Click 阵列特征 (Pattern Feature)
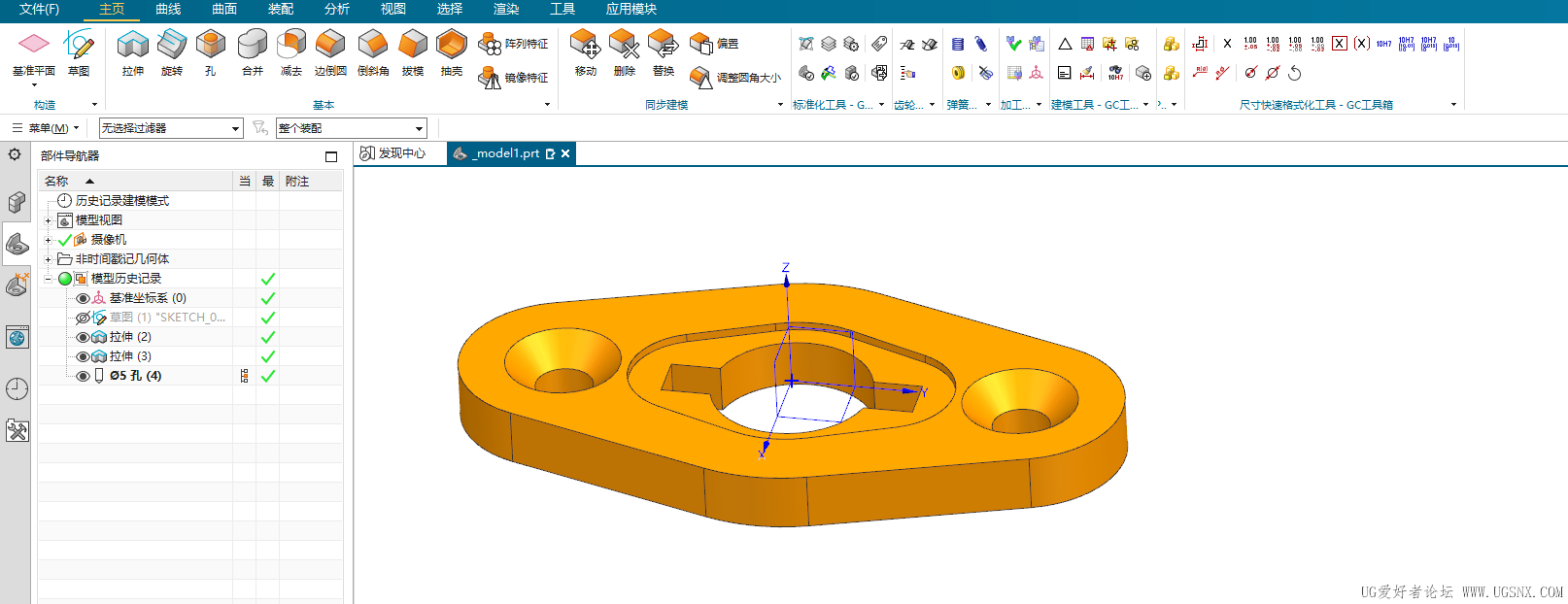Screen dimensions: 1568x604 point(514,44)
